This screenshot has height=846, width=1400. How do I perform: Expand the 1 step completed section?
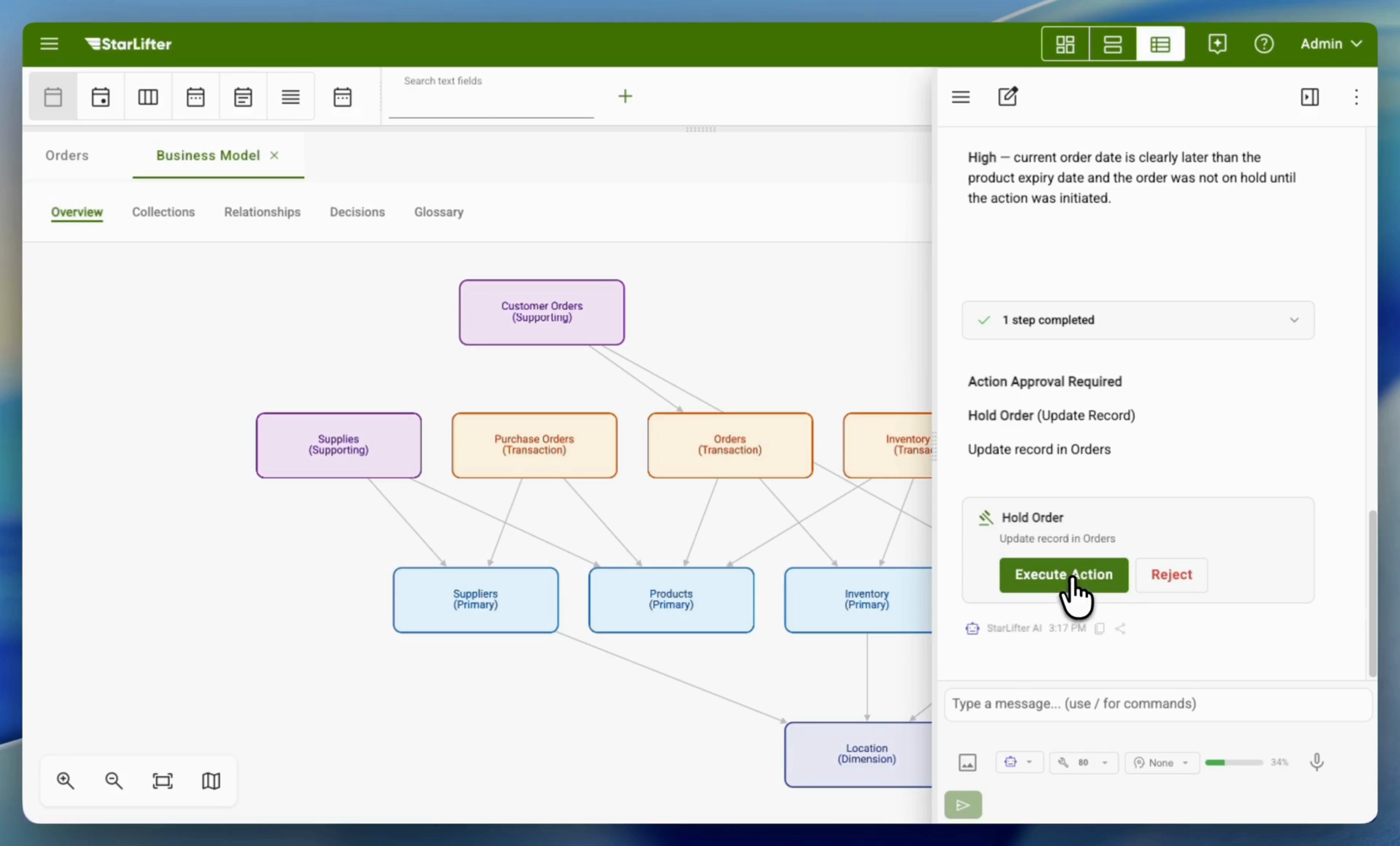pos(1294,320)
